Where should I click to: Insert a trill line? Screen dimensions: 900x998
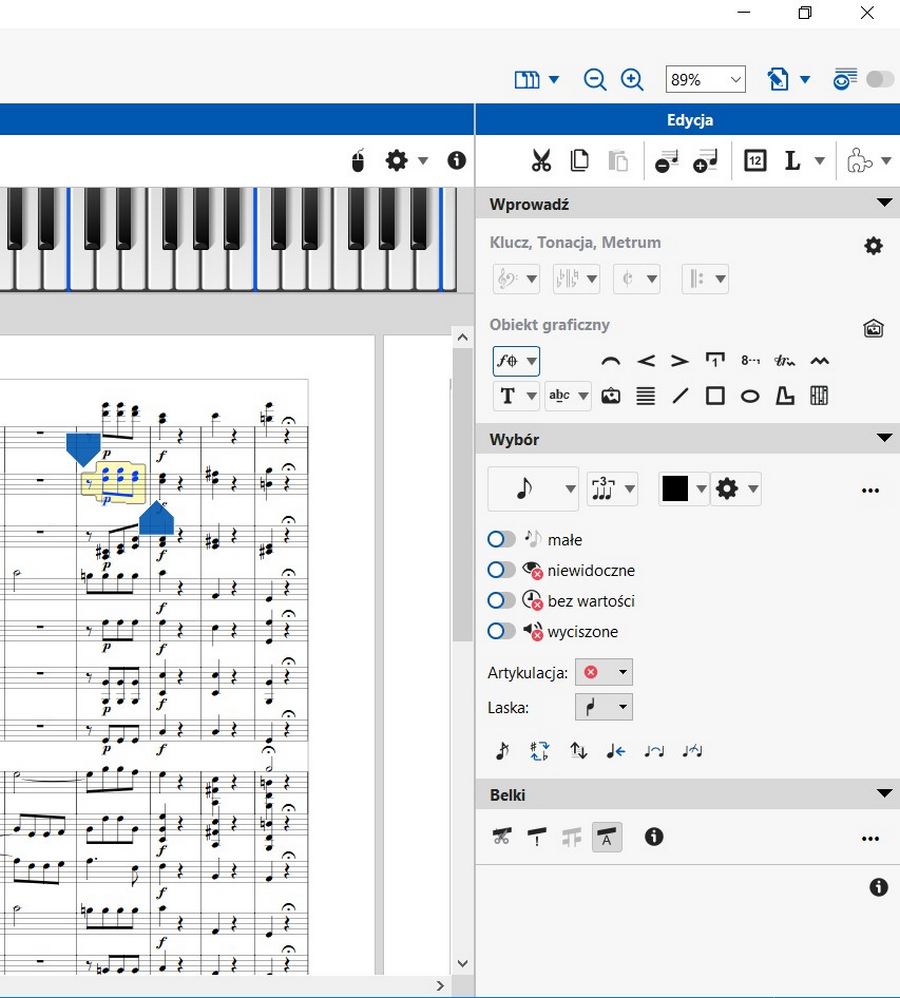[x=785, y=362]
